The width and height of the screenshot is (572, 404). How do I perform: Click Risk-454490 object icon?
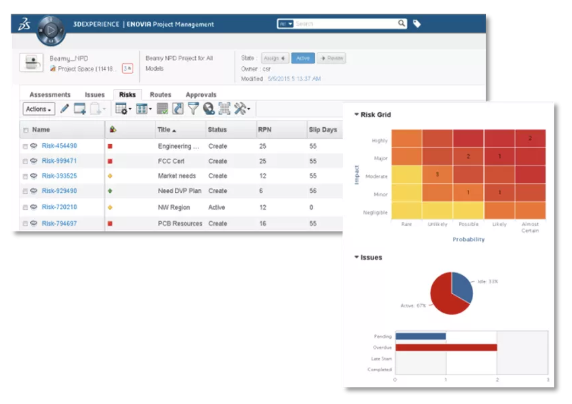tap(34, 146)
